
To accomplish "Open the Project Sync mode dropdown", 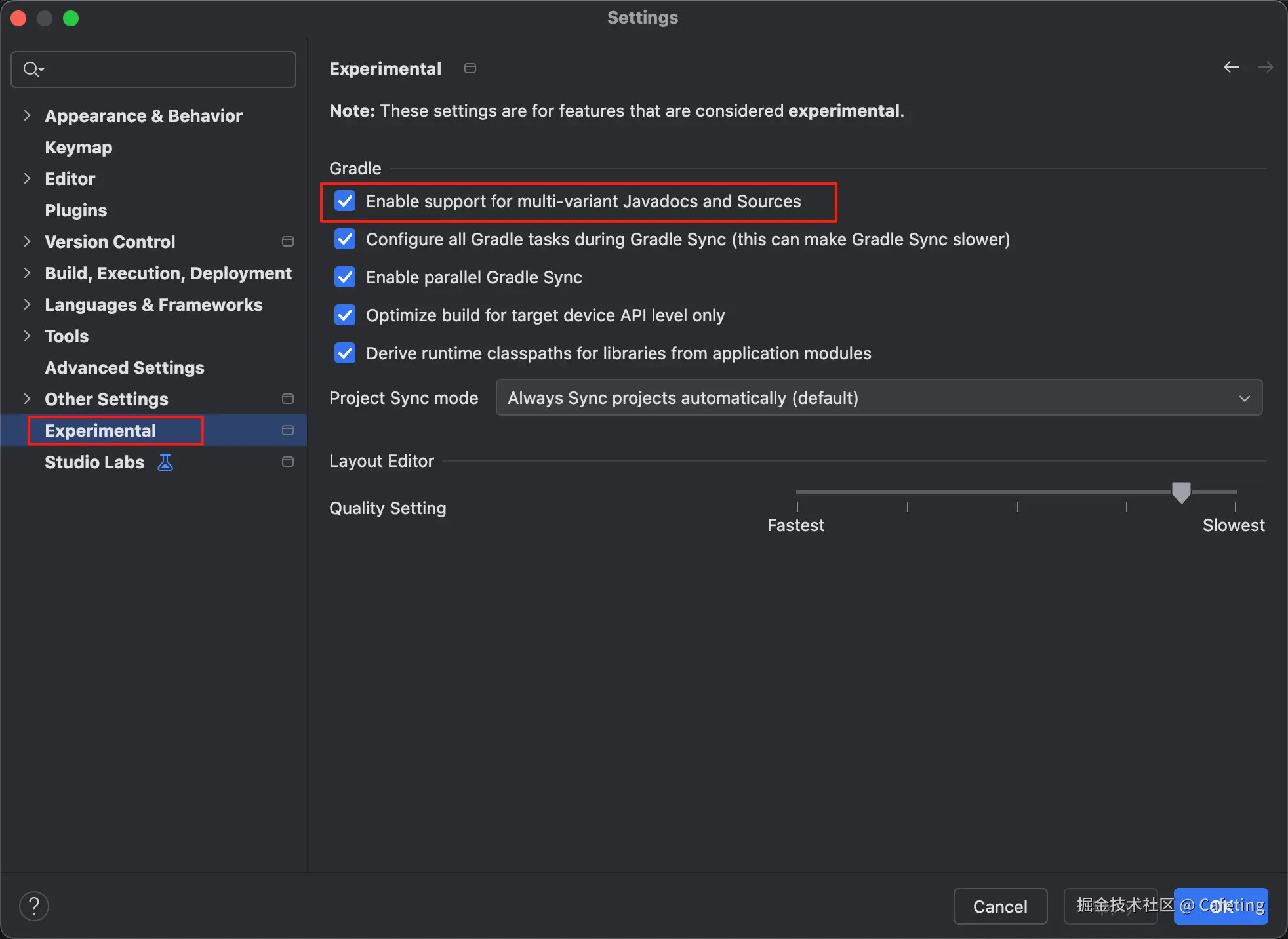I will 878,398.
